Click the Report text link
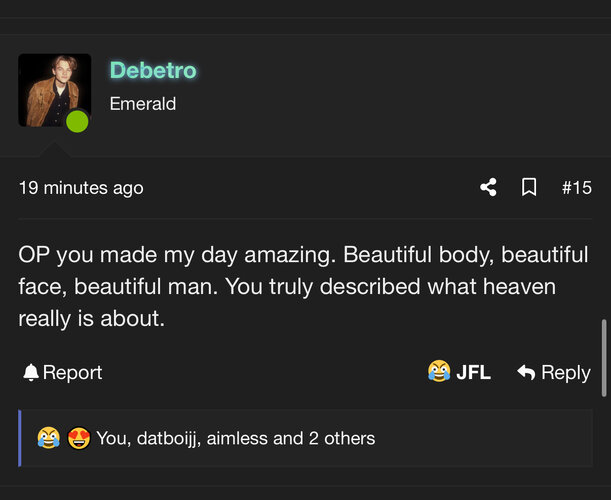Viewport: 611px width, 500px height. coord(72,373)
